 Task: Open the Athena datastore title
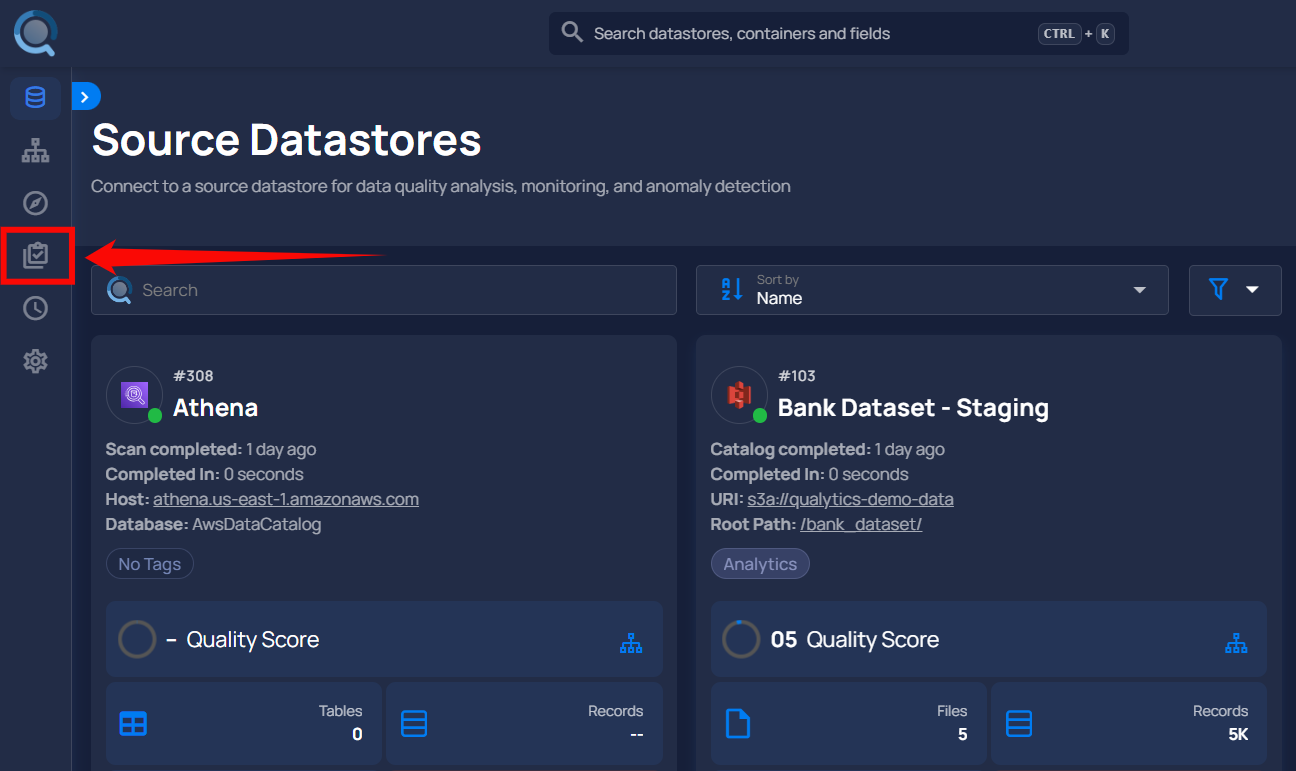tap(215, 408)
